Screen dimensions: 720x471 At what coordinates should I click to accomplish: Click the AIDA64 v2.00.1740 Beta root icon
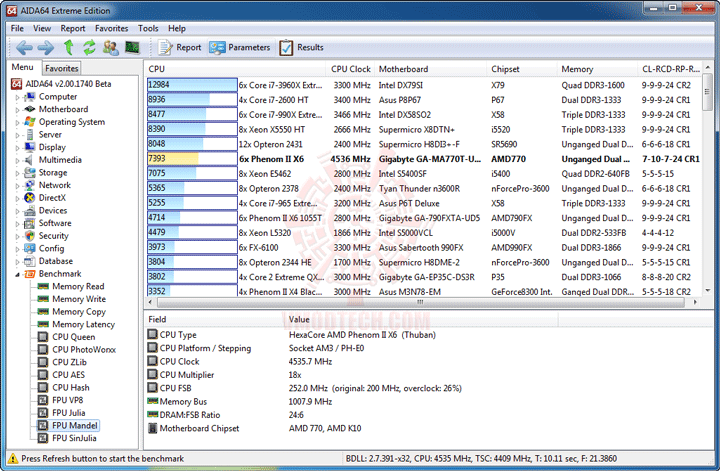[x=17, y=84]
